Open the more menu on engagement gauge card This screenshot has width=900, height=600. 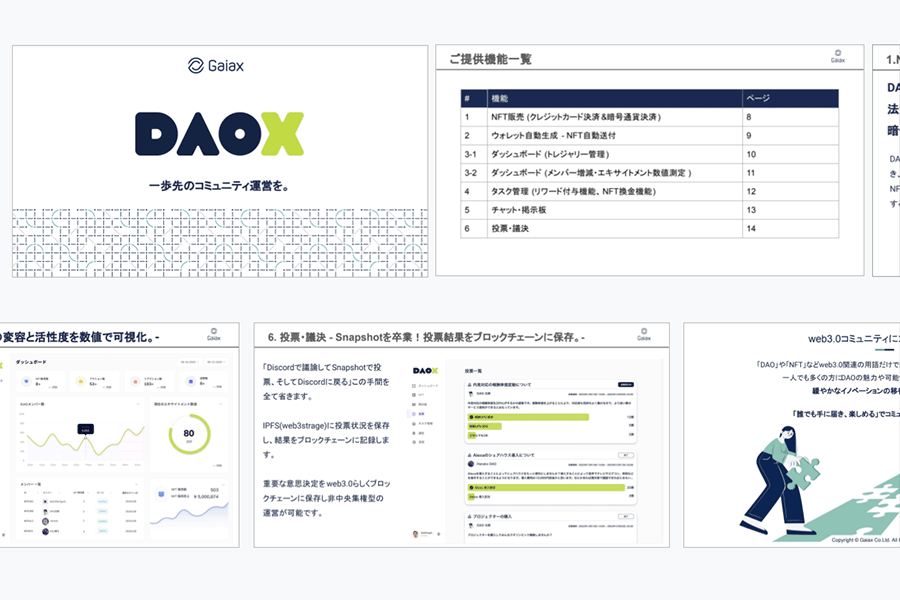pyautogui.click(x=221, y=404)
